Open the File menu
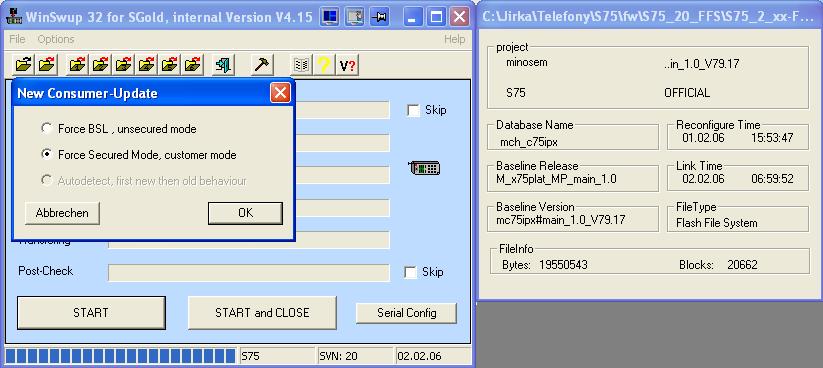Screen dimensions: 823x368 point(17,39)
